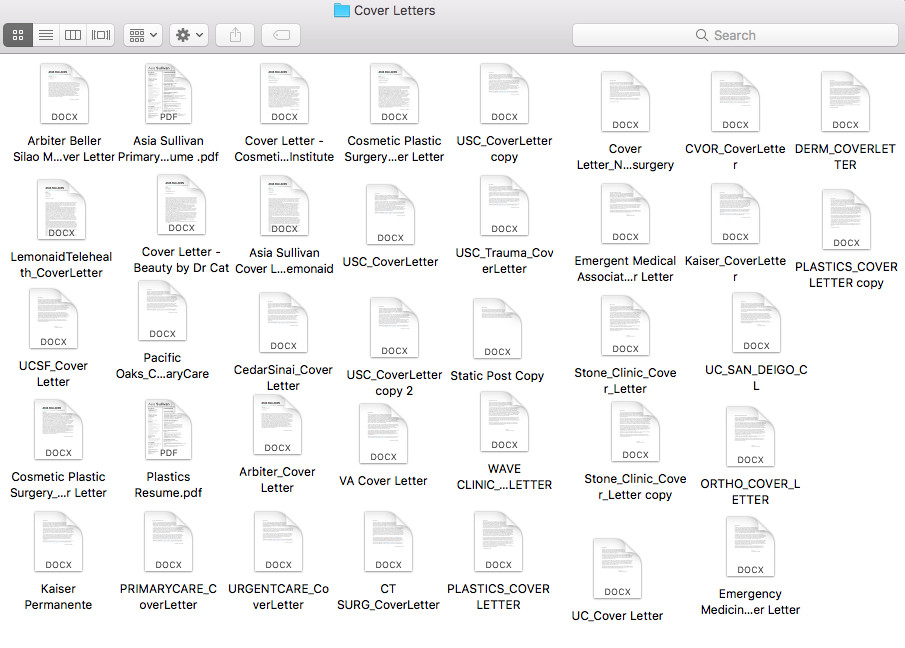Switch to list view
Image resolution: width=905 pixels, height=648 pixels.
(x=46, y=35)
